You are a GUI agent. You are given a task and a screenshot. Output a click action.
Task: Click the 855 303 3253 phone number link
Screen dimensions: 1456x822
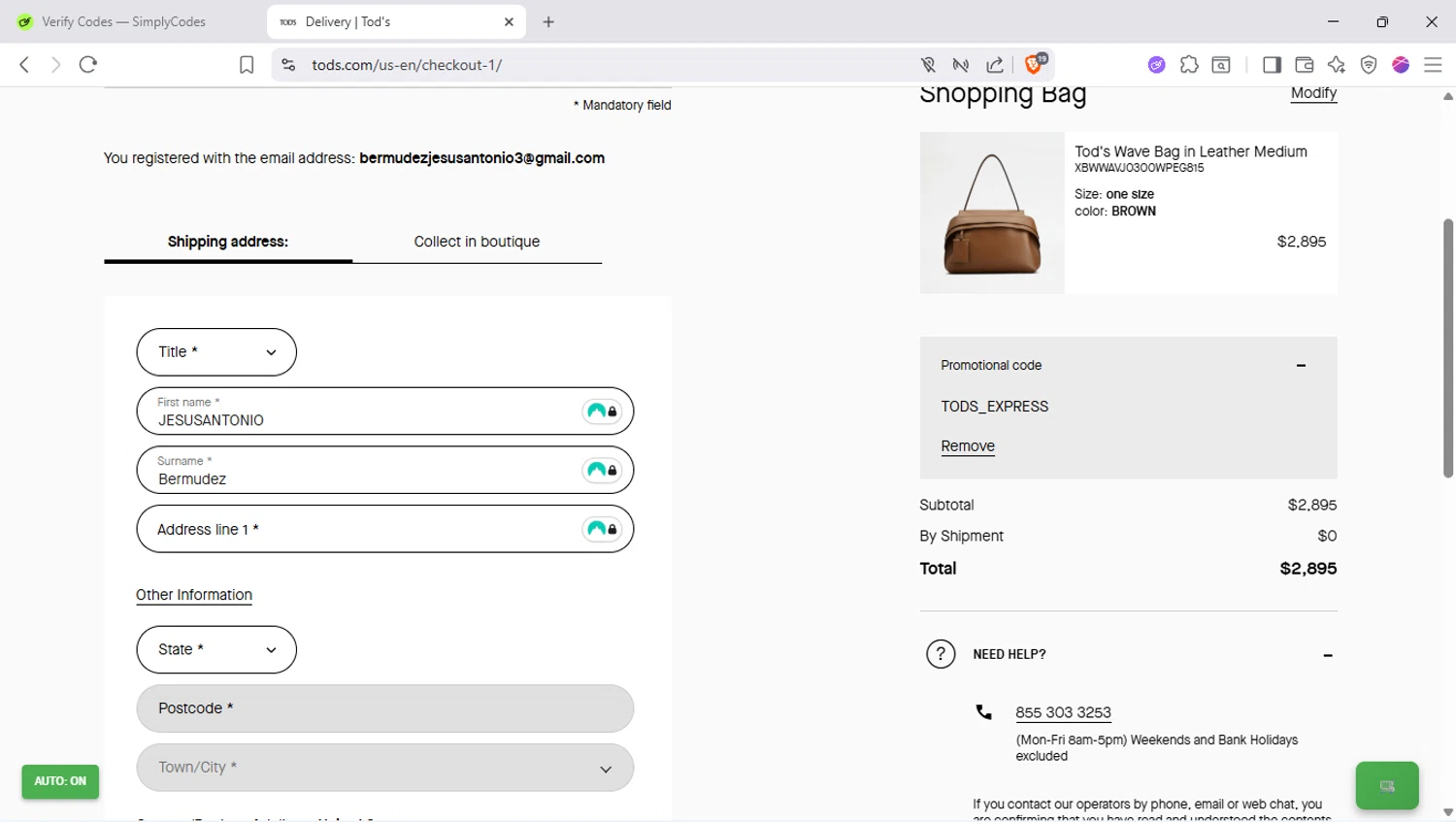click(x=1063, y=712)
